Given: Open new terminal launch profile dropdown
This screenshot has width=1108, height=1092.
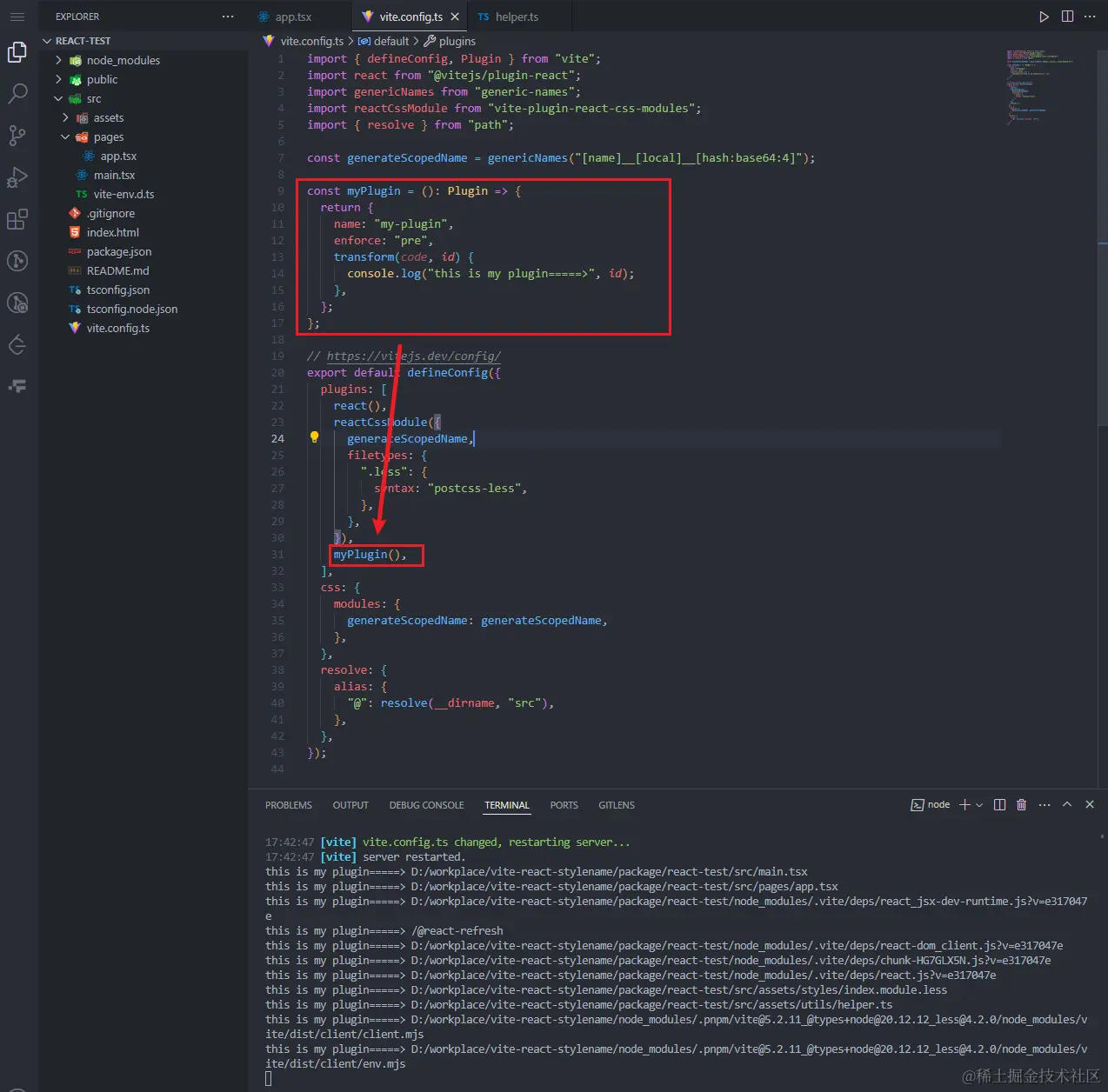Looking at the screenshot, I should [980, 805].
